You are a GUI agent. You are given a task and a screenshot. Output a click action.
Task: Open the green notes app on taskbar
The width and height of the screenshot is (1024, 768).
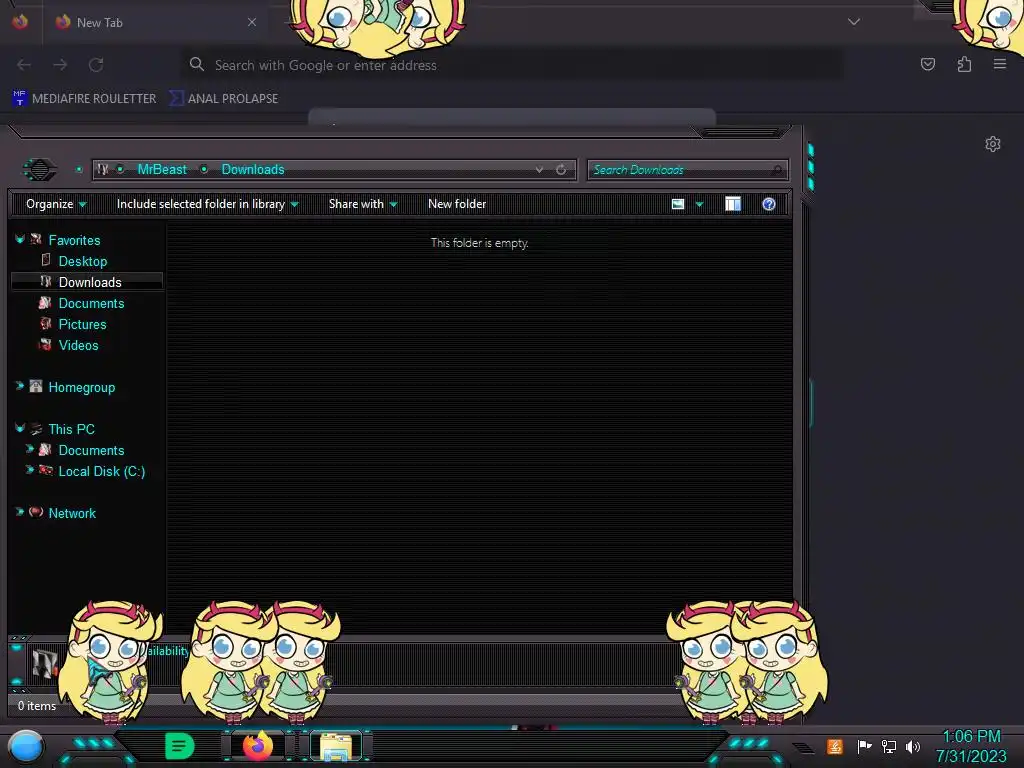tap(179, 746)
